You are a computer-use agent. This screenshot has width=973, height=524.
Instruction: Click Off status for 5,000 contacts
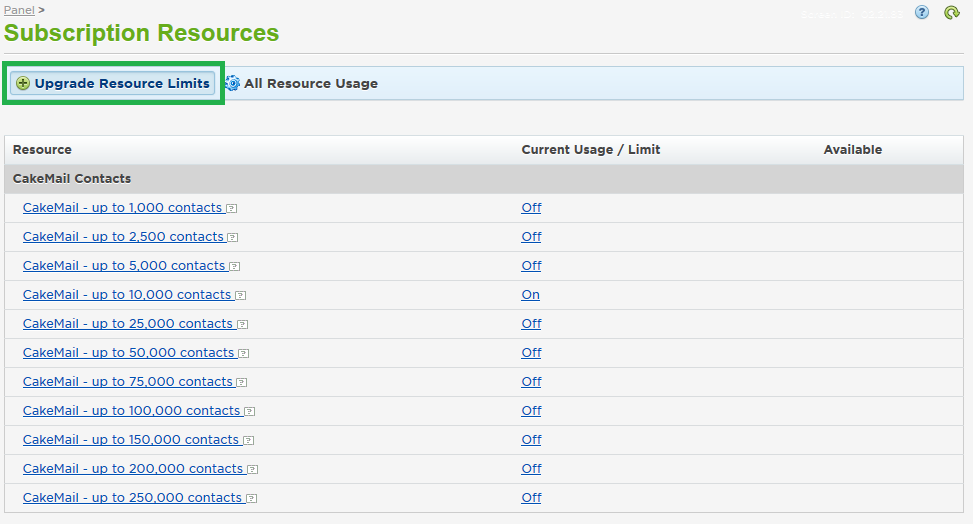click(x=531, y=266)
